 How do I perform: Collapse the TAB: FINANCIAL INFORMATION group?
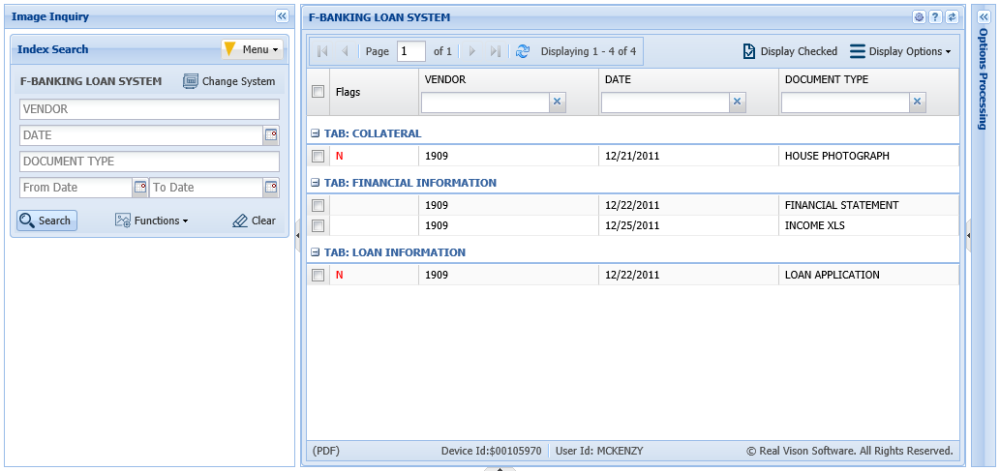(314, 183)
